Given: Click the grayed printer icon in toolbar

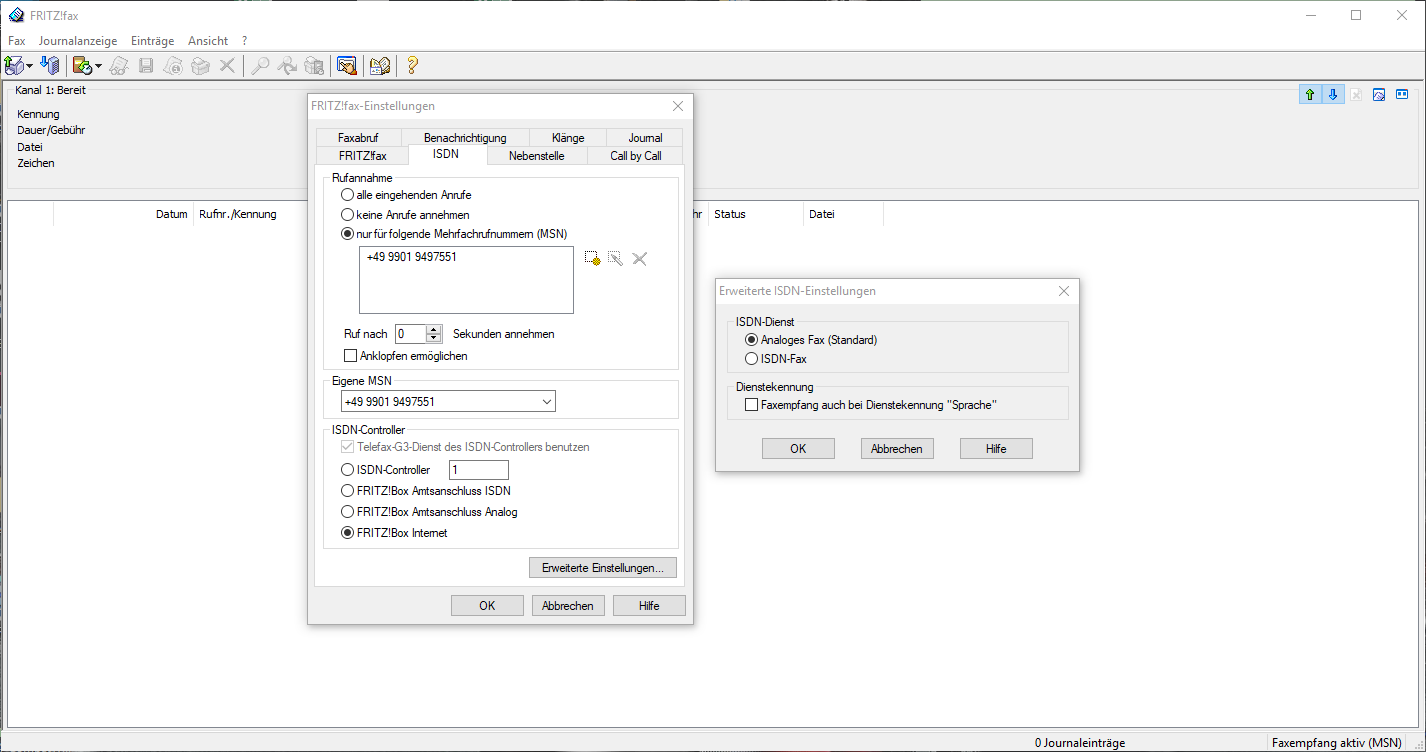Looking at the screenshot, I should click(x=200, y=66).
